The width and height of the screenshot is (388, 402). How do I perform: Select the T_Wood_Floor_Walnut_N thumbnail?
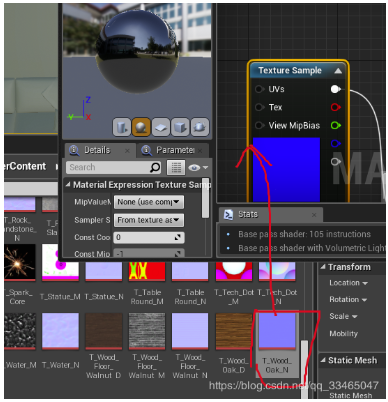pyautogui.click(x=190, y=331)
